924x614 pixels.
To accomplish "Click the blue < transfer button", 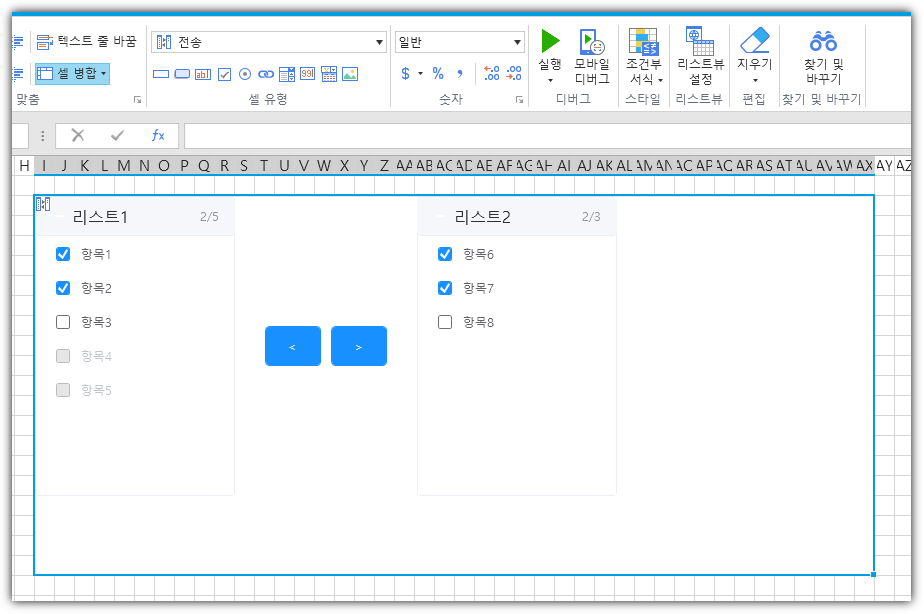I will point(292,346).
